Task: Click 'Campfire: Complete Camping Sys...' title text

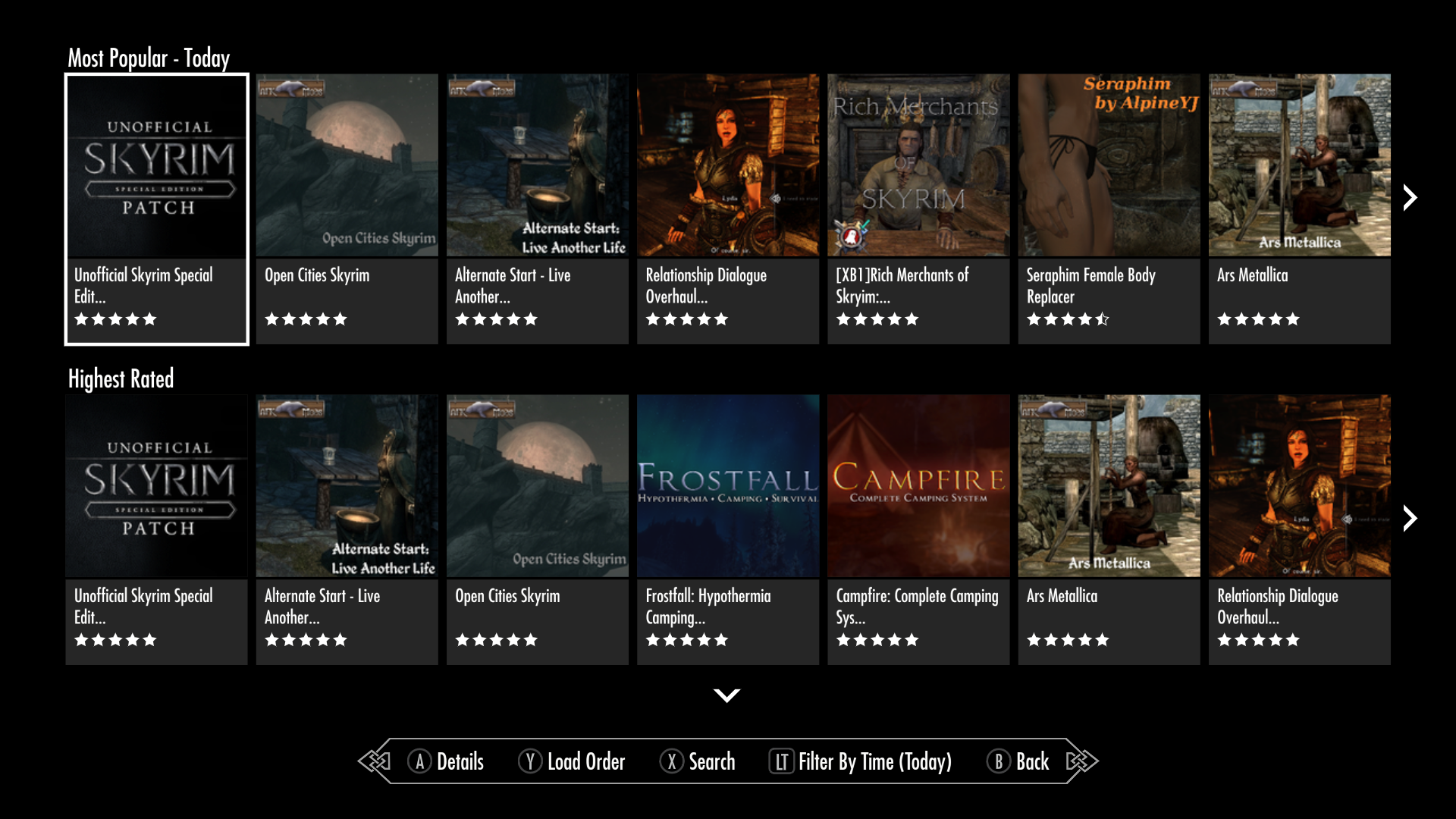Action: click(x=918, y=607)
